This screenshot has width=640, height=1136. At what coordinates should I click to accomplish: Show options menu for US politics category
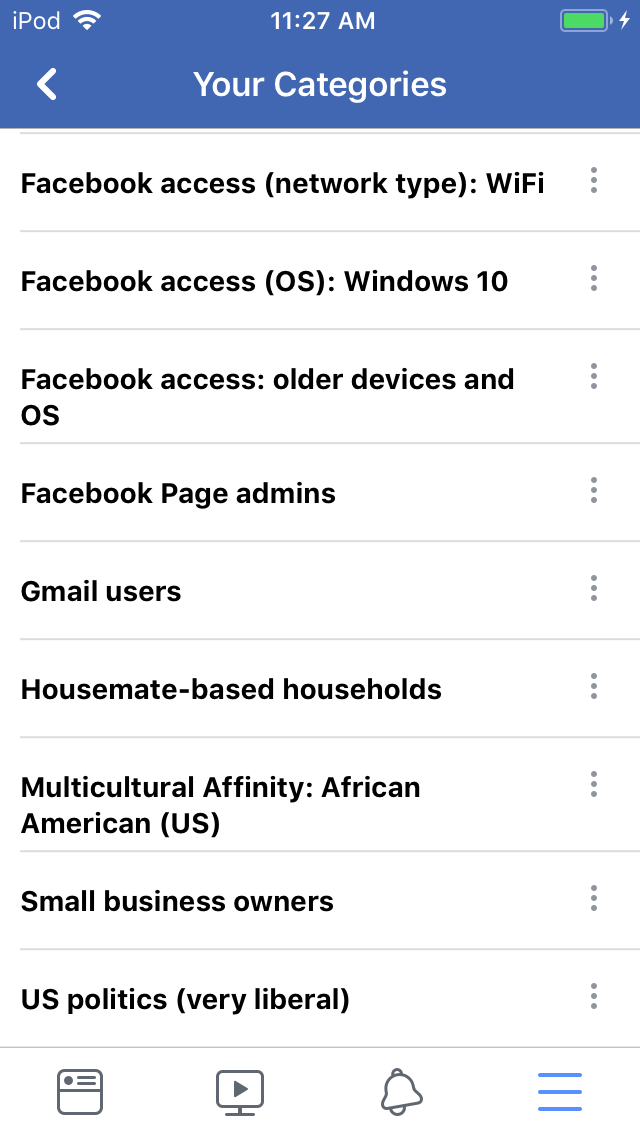(594, 997)
